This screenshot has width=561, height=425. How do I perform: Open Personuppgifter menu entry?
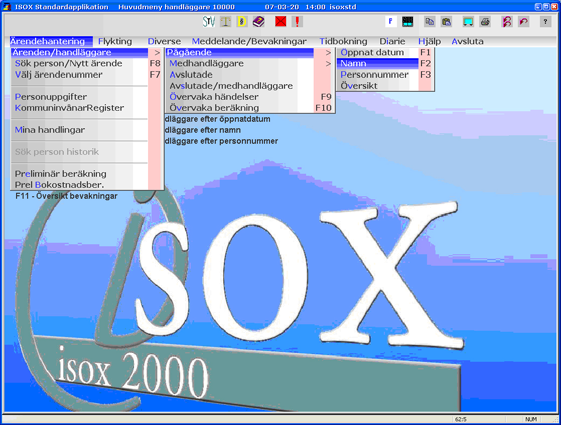[87, 97]
